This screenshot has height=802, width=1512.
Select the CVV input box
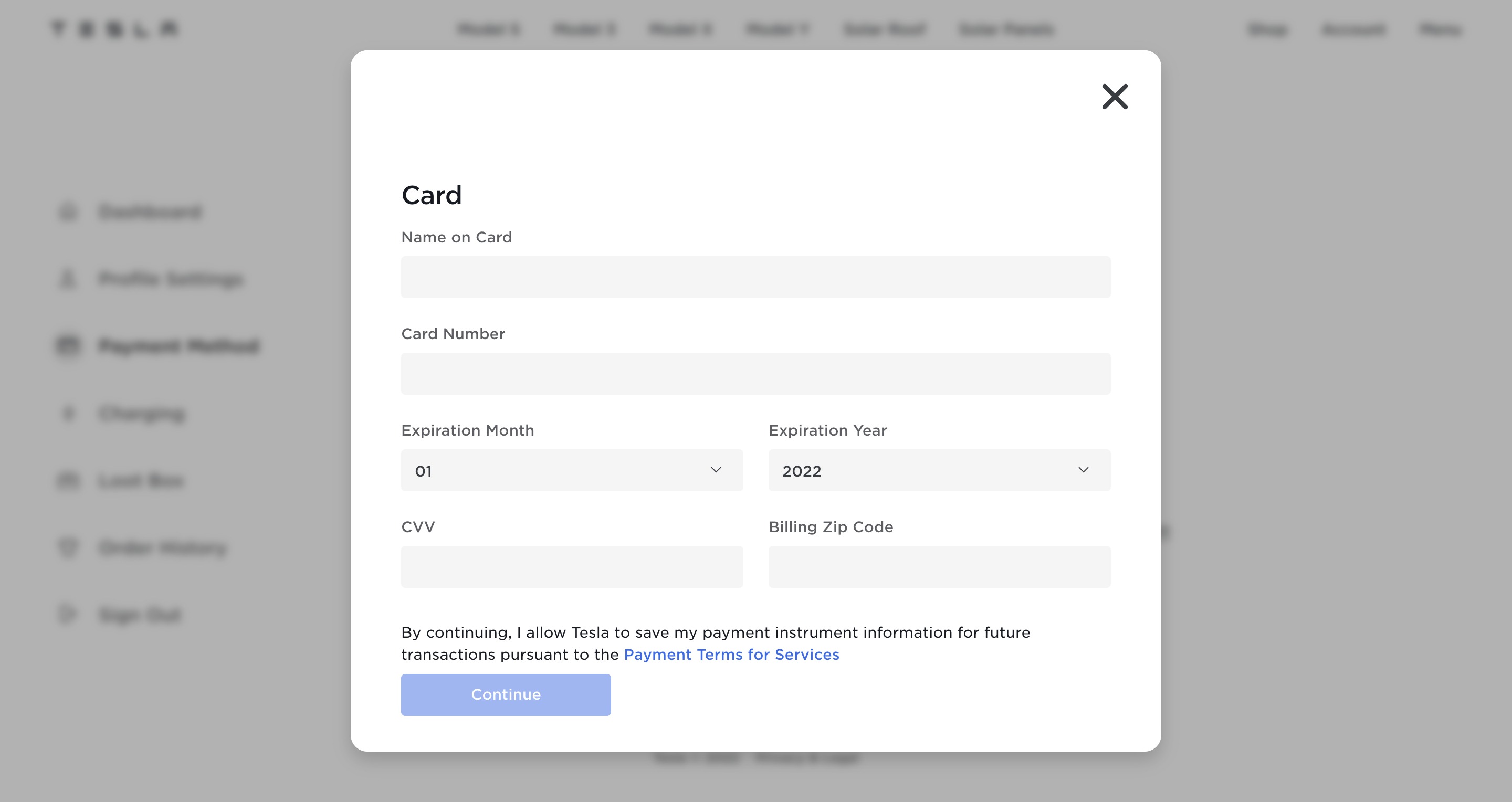point(572,567)
